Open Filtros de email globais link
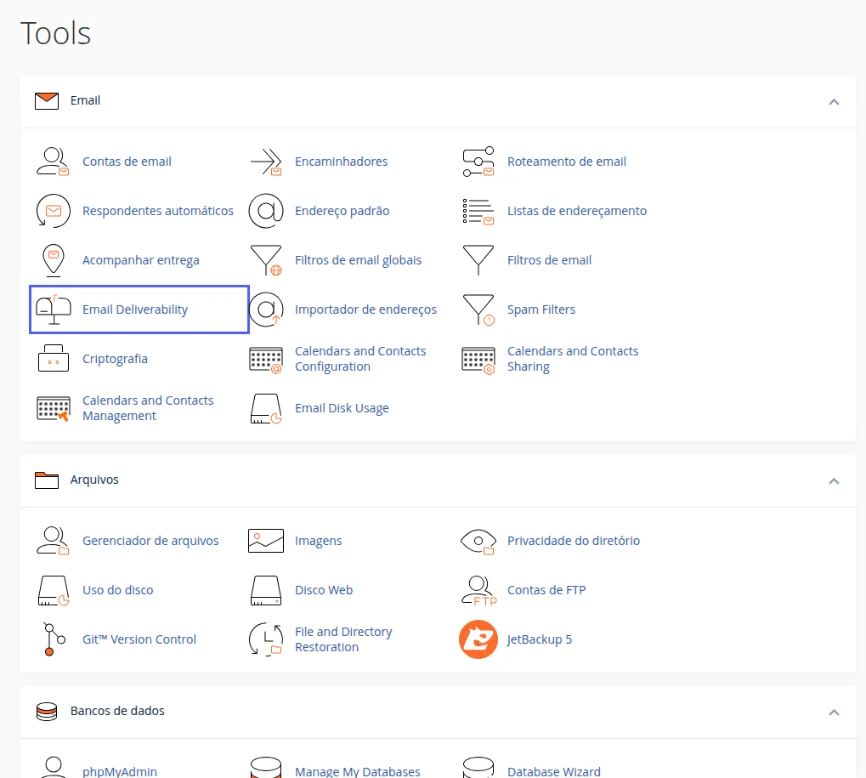This screenshot has width=866, height=778. [358, 260]
